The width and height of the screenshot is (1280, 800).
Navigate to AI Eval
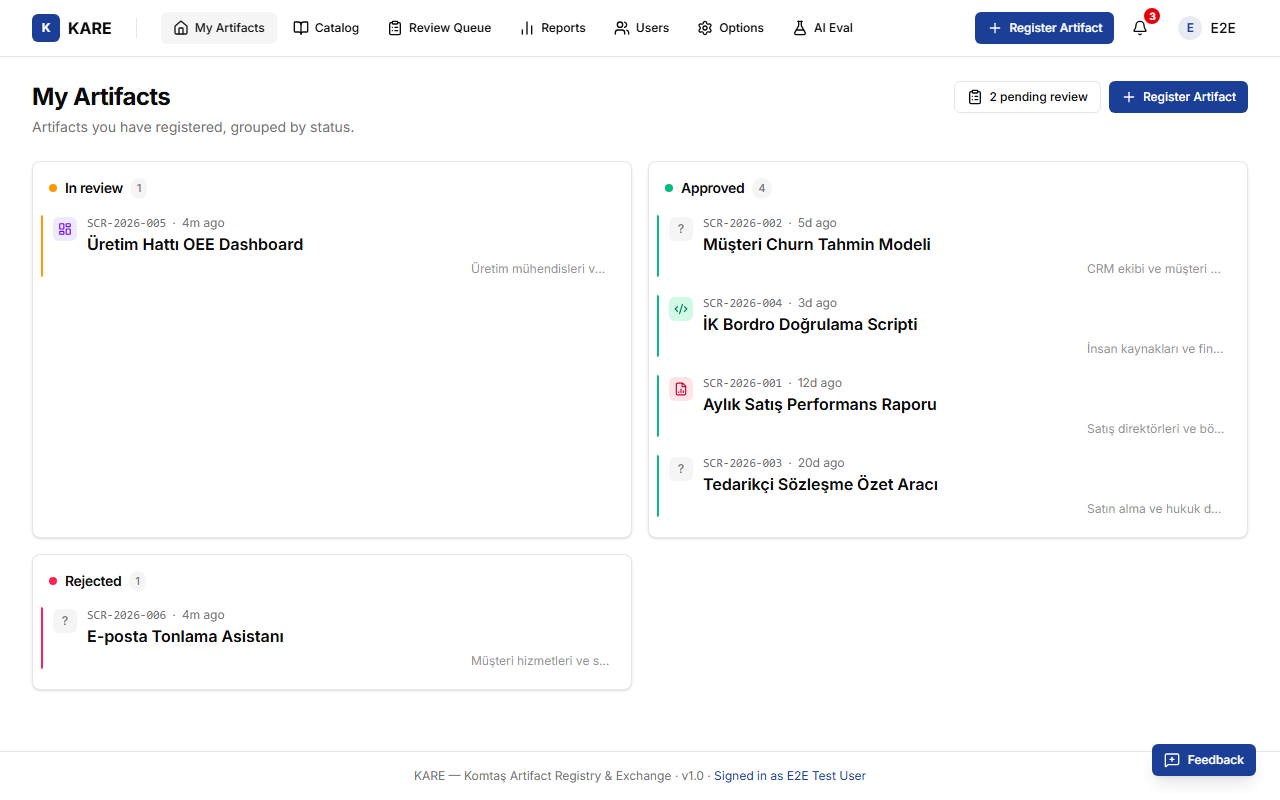click(x=823, y=28)
